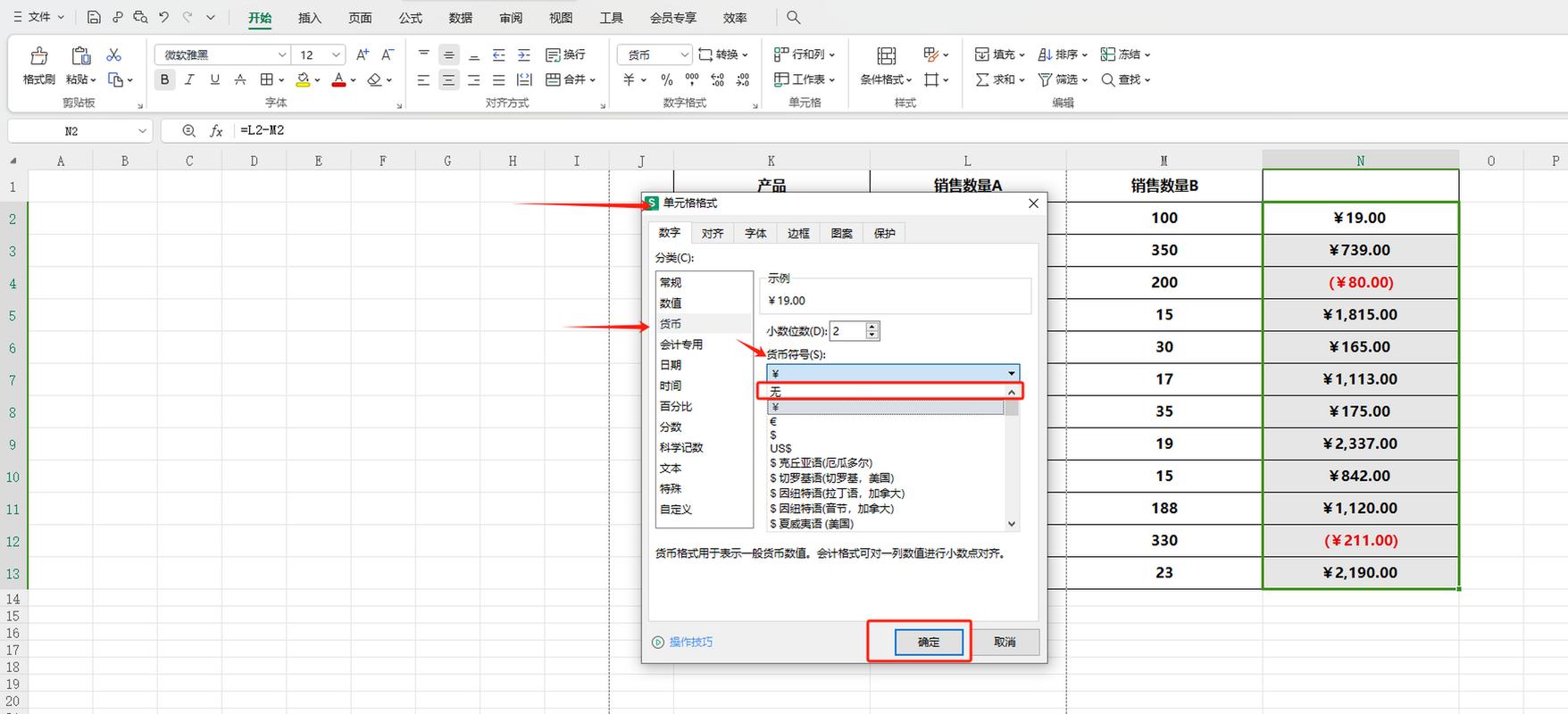Toggle strikethrough formatting

[239, 79]
